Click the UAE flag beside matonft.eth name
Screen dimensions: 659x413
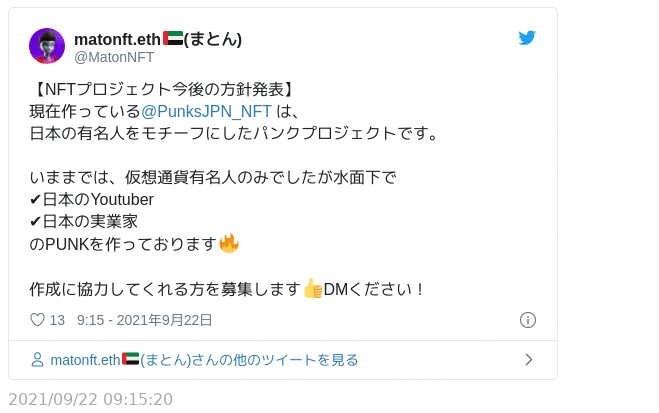pos(172,38)
